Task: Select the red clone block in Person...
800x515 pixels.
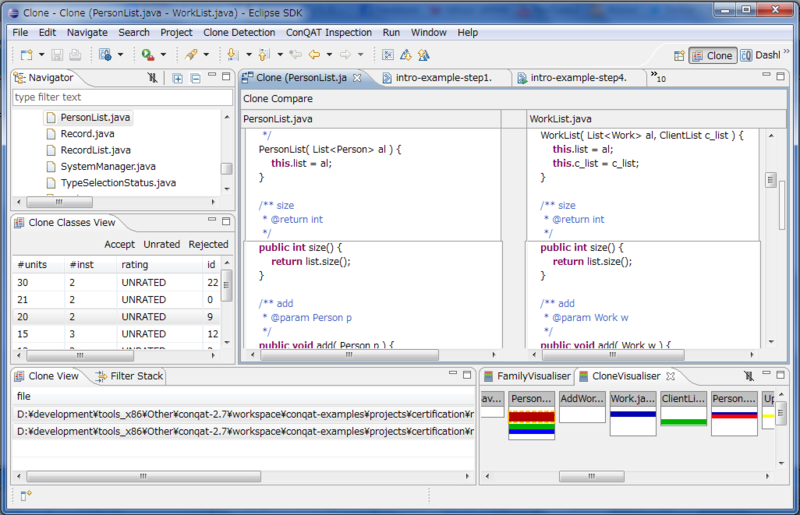Action: [531, 416]
